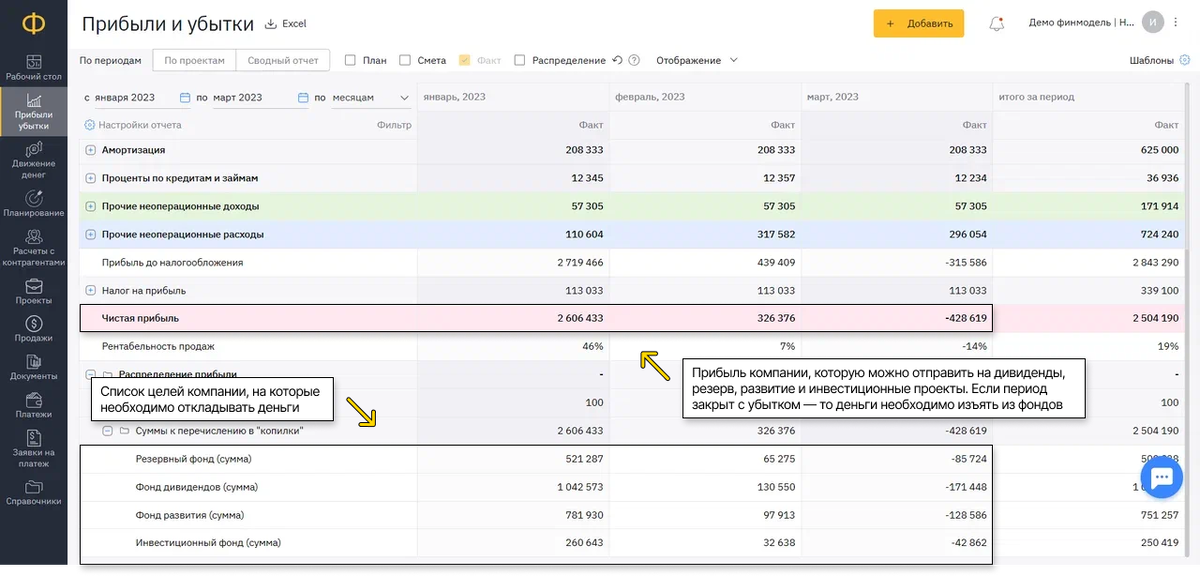Click the reset arrow next to Распределение

tap(617, 60)
